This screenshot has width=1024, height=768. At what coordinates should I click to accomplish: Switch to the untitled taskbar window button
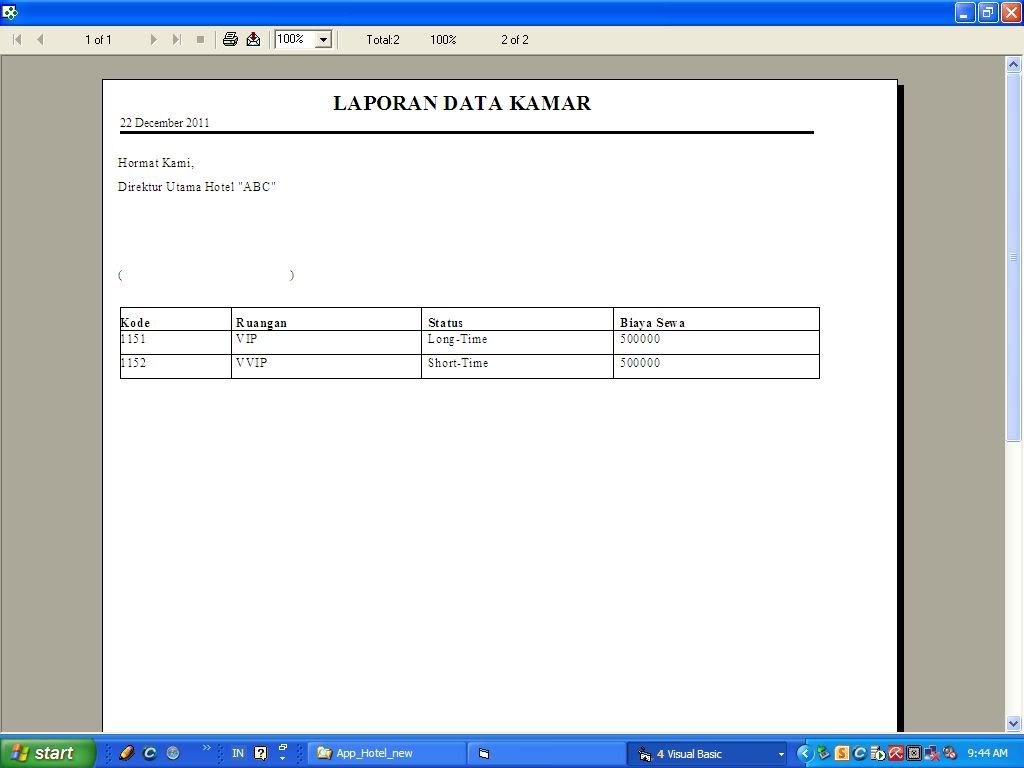click(547, 753)
